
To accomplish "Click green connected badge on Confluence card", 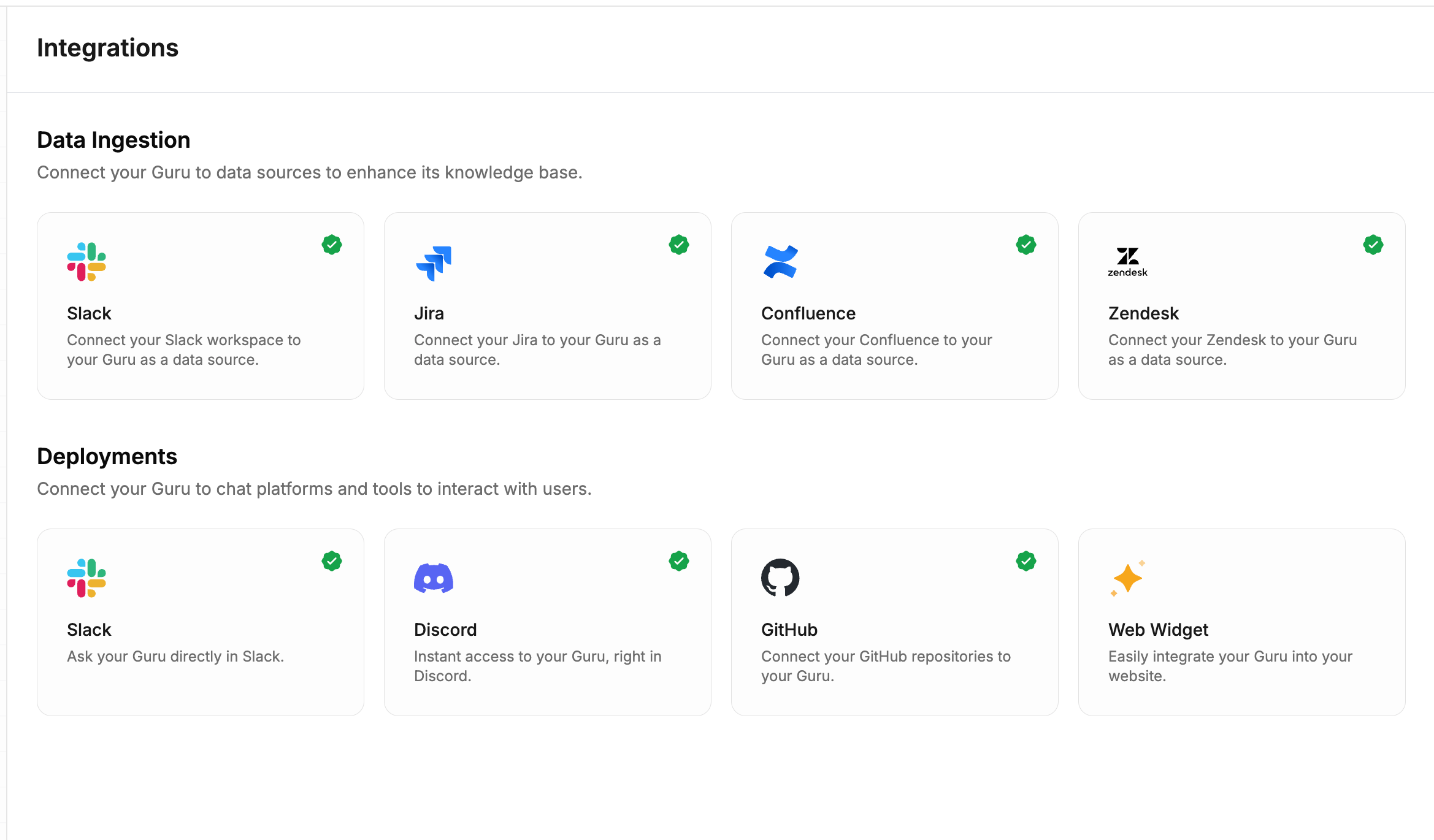I will 1026,245.
